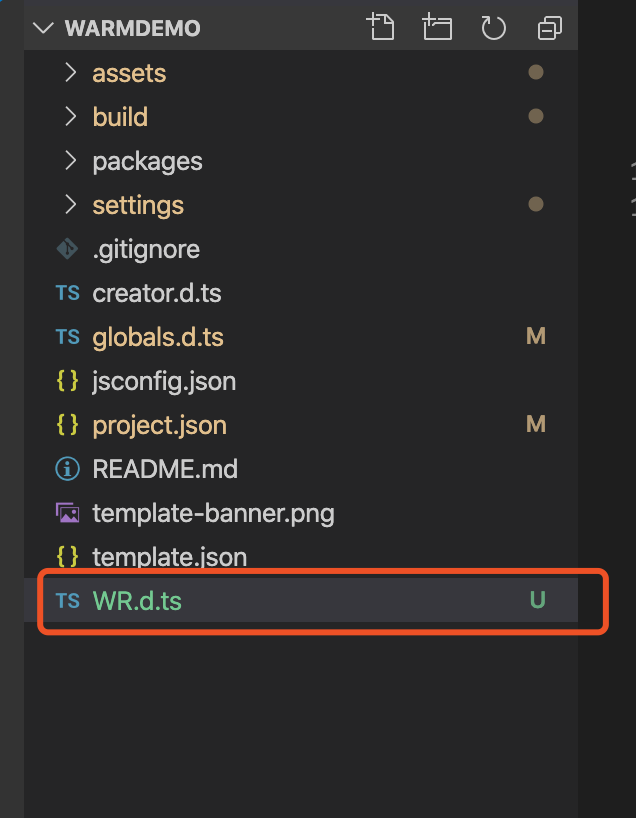The image size is (636, 818).
Task: Expand the build folder chevron
Action: (70, 117)
